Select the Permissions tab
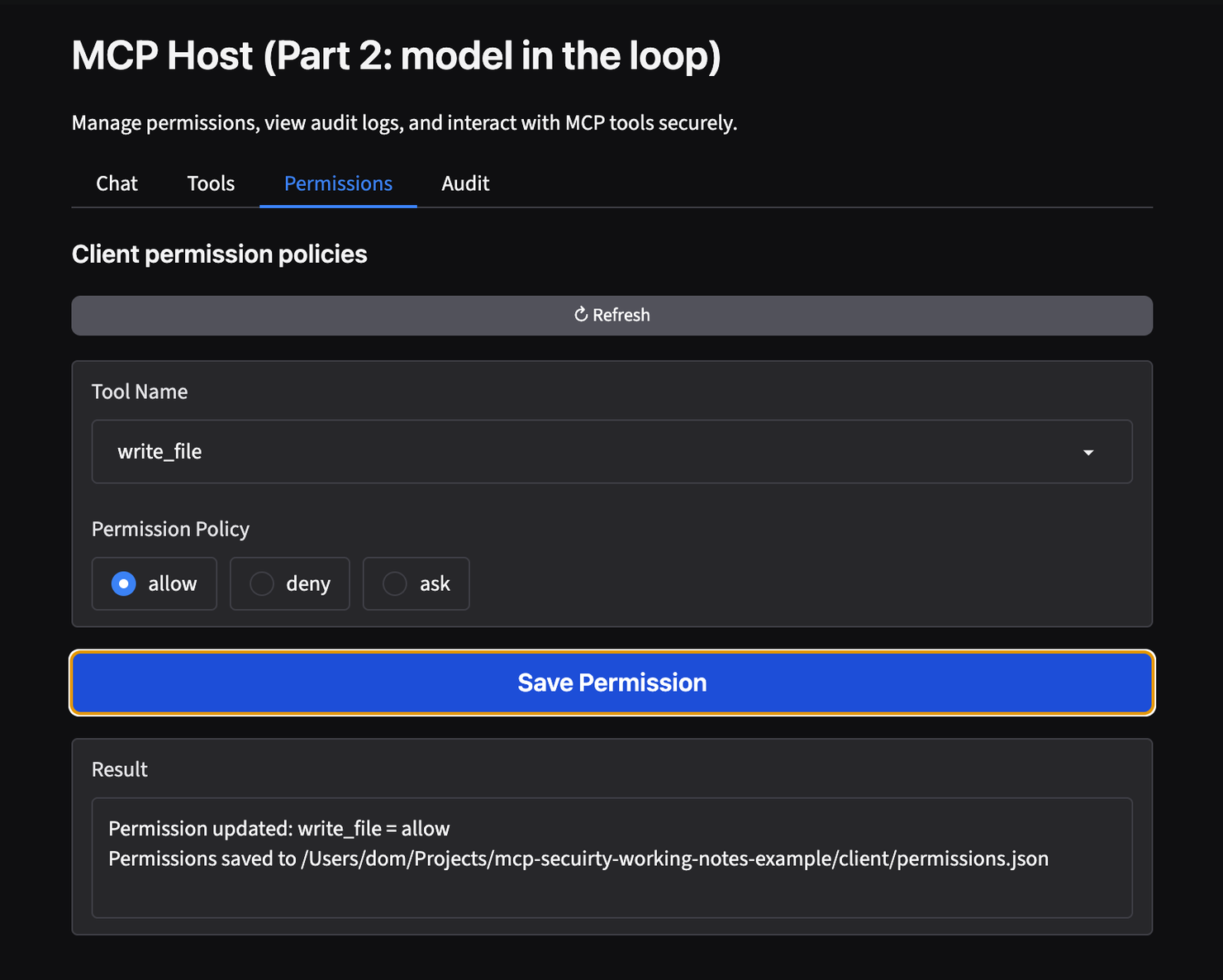The image size is (1223, 980). [338, 183]
